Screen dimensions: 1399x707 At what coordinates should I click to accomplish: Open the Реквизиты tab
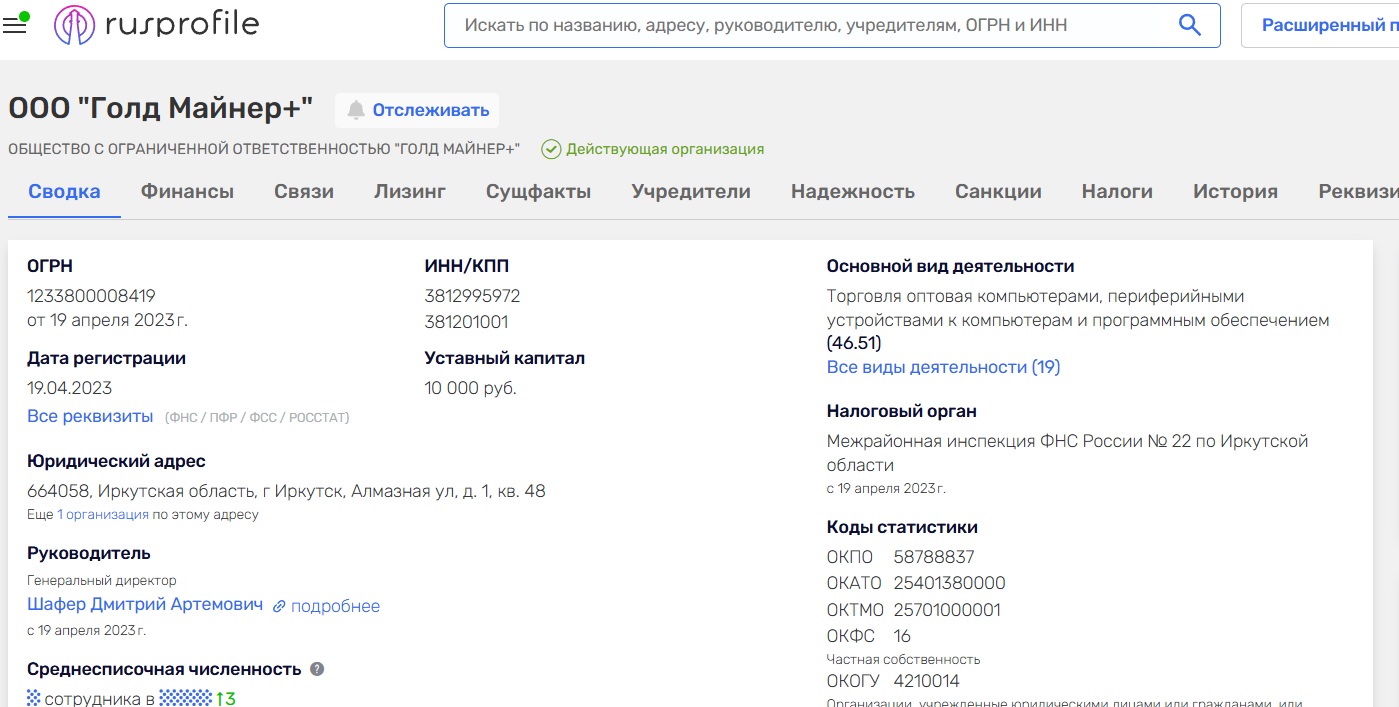pyautogui.click(x=1358, y=192)
